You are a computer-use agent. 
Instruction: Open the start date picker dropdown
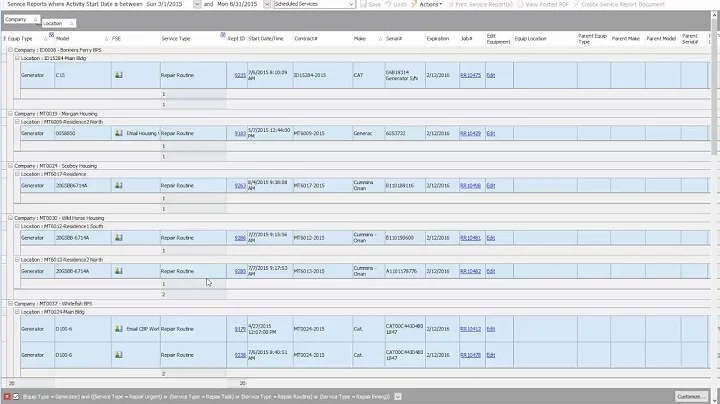tap(197, 4)
